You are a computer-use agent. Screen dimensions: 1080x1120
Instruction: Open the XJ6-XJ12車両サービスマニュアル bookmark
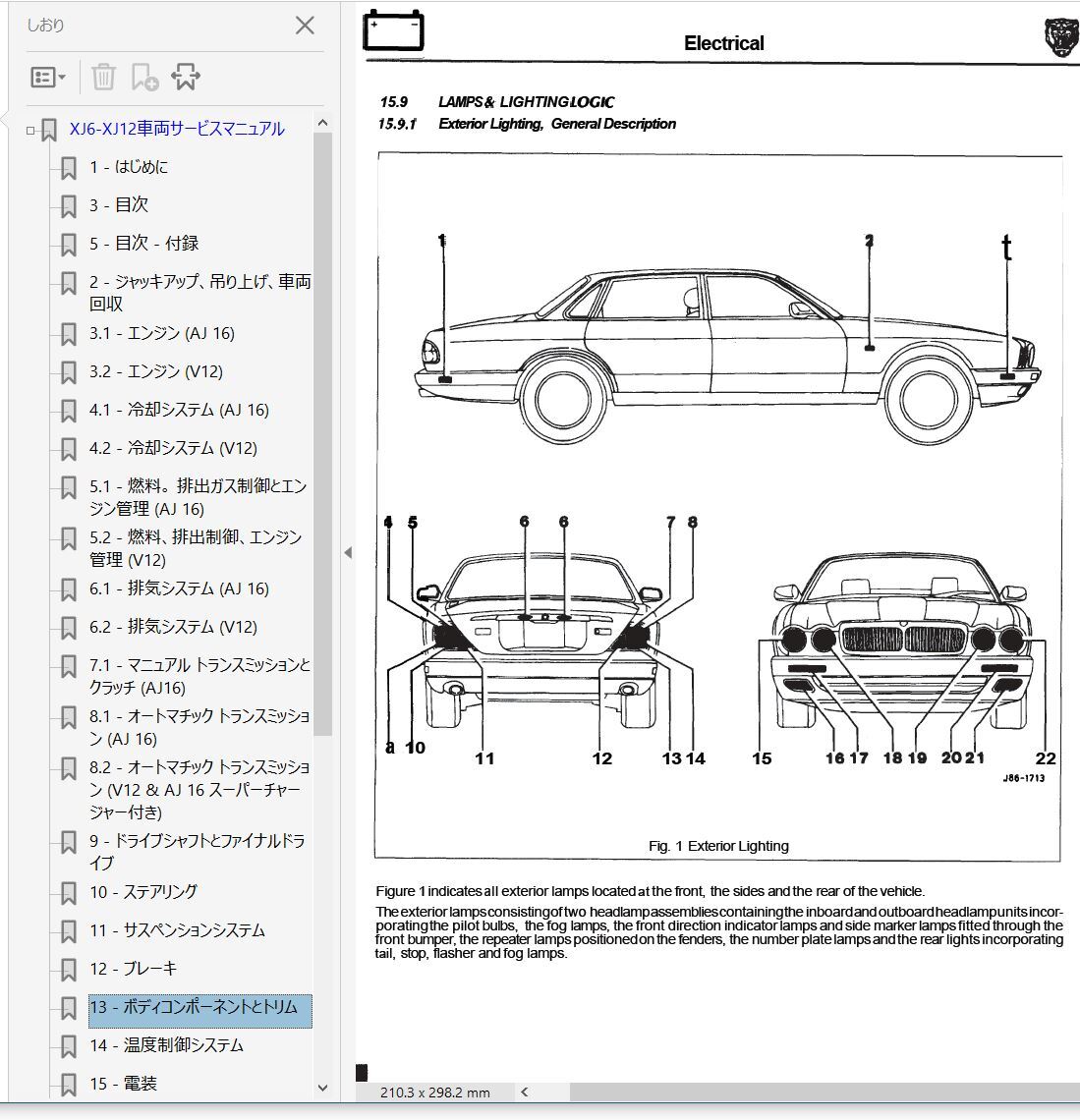177,129
